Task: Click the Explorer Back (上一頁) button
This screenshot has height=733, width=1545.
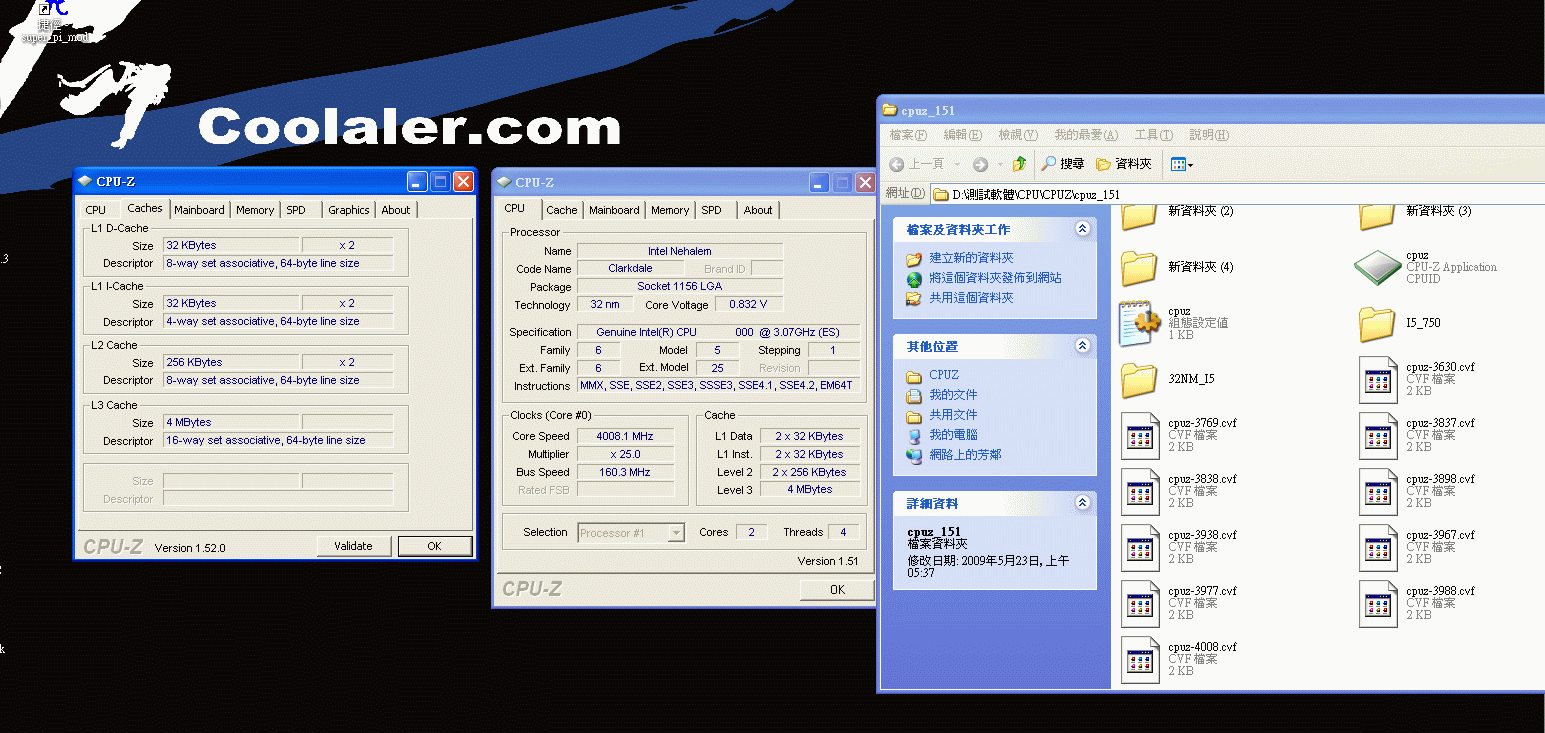Action: 916,164
